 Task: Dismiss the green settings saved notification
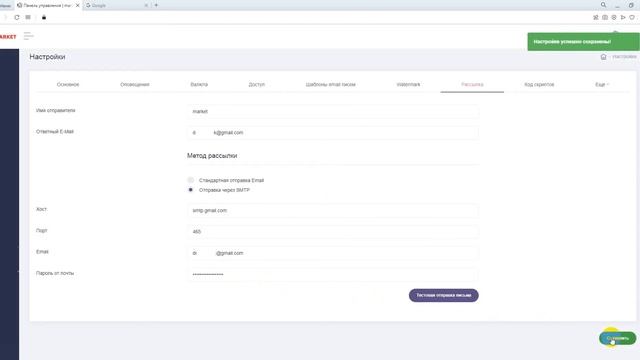pos(583,42)
